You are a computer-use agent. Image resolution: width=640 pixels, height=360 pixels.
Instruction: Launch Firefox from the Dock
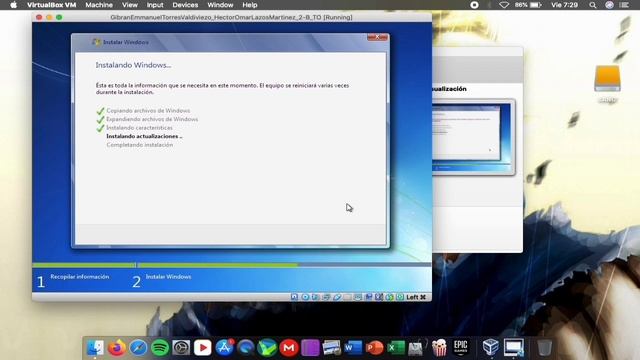(x=117, y=348)
